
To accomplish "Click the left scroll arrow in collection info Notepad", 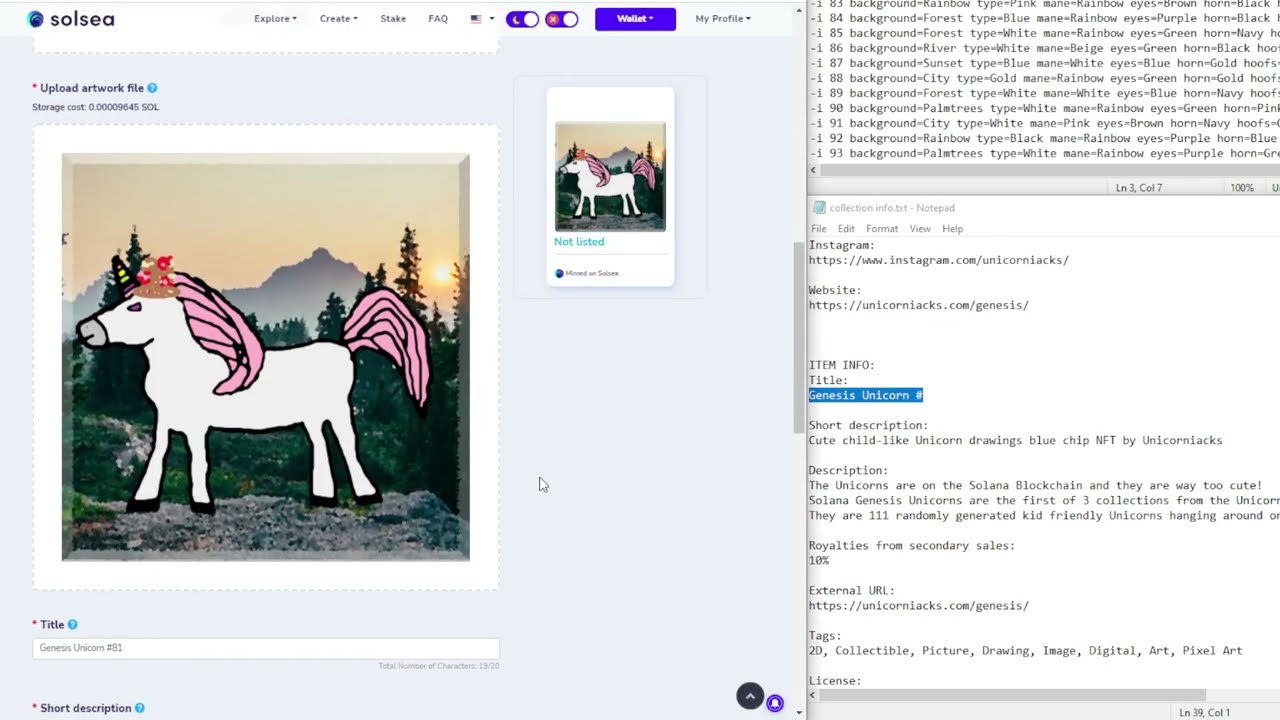I will [814, 695].
